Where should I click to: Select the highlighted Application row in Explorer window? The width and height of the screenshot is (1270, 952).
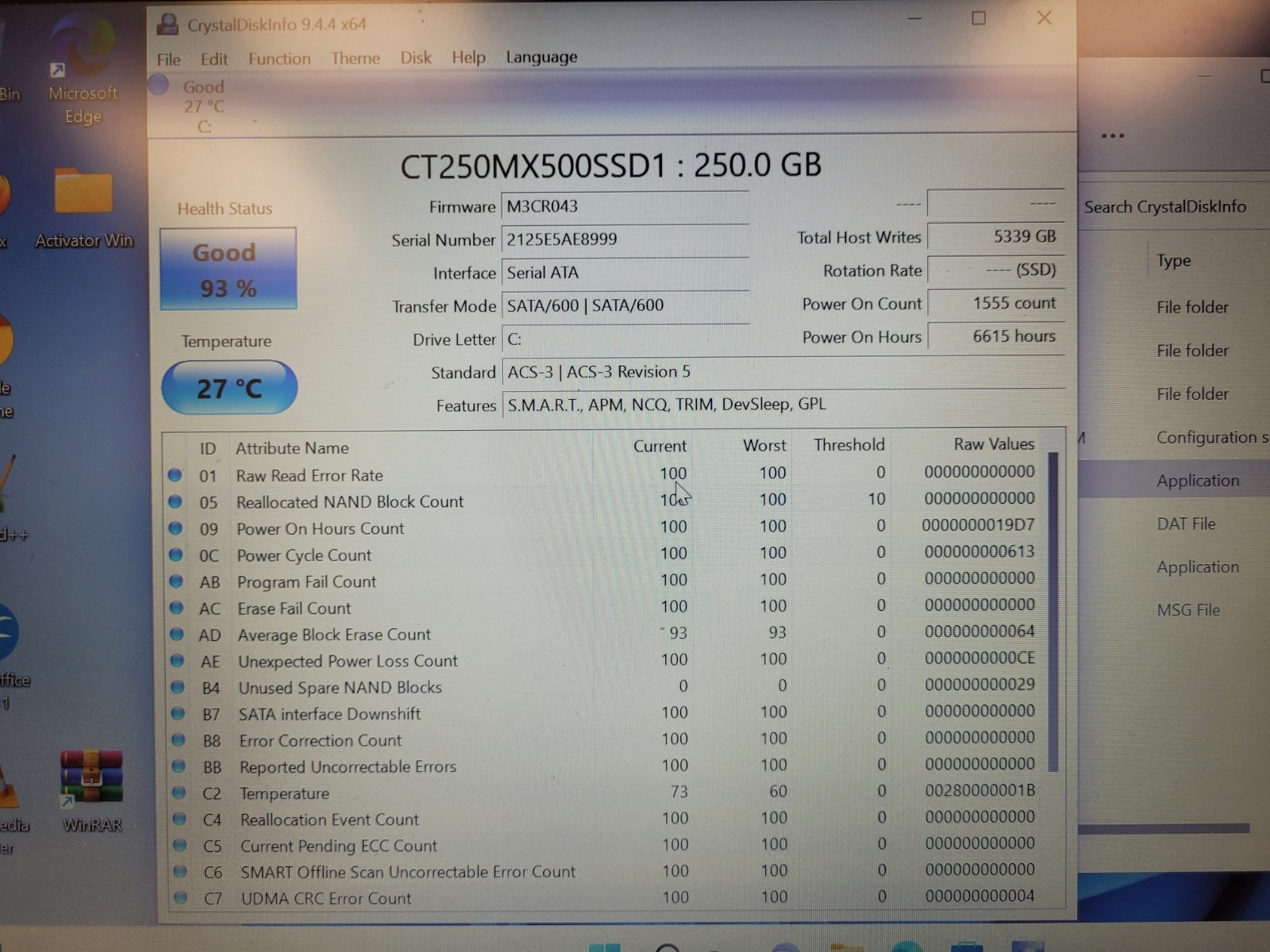(x=1174, y=481)
